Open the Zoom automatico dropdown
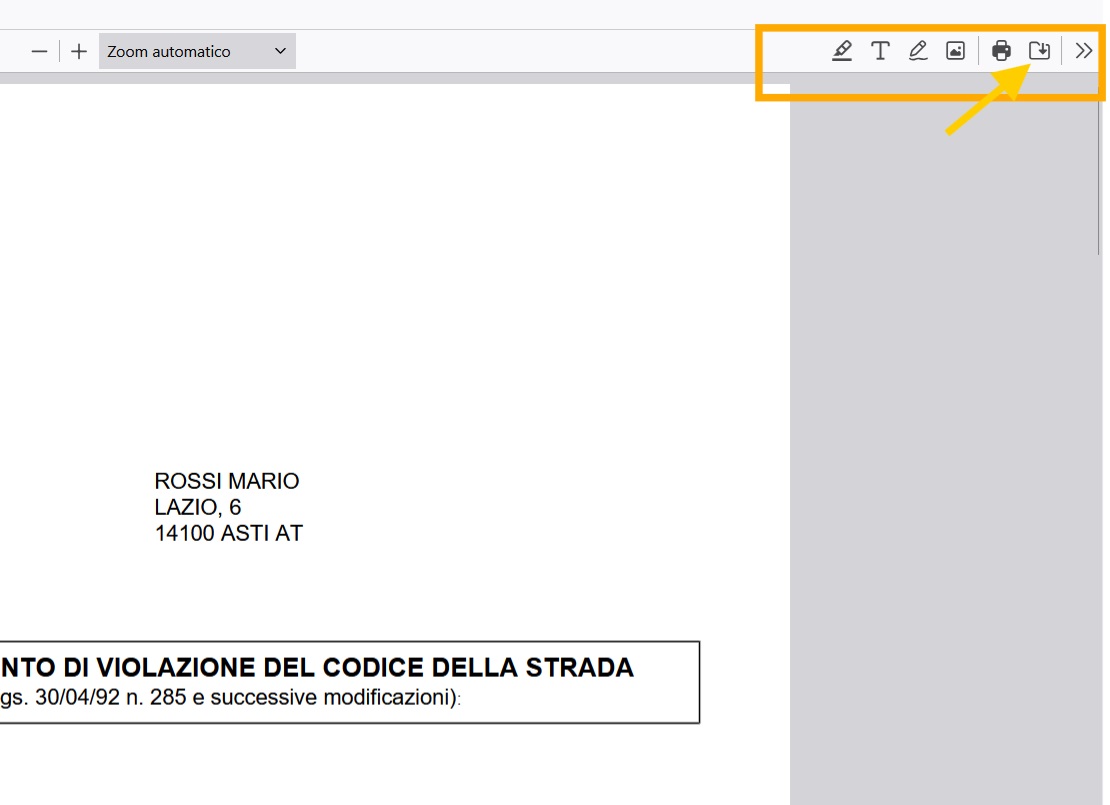Image resolution: width=1110 pixels, height=805 pixels. click(x=197, y=51)
